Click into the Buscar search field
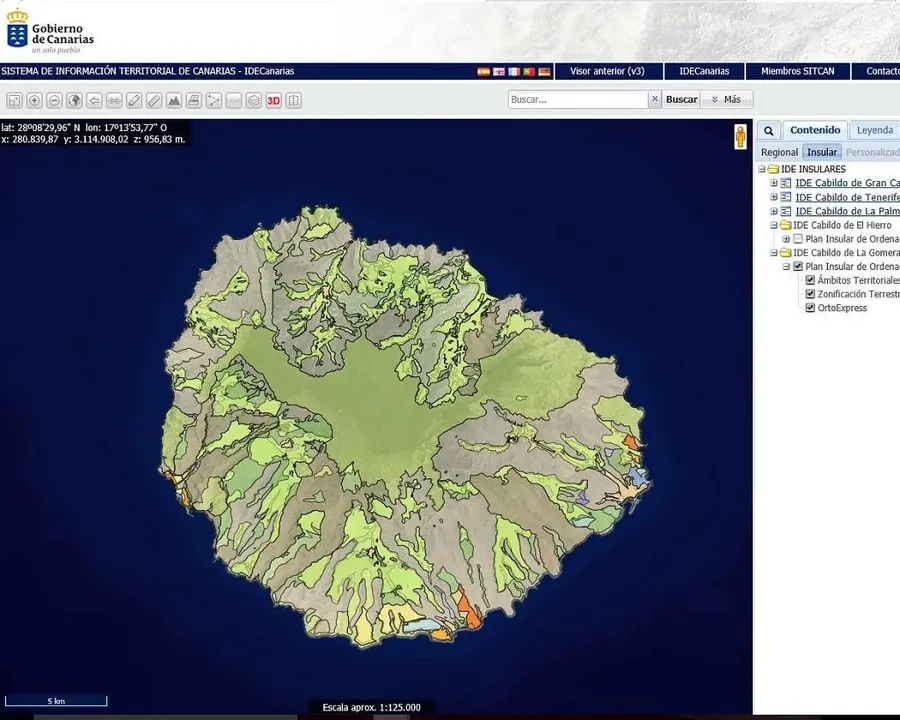900x720 pixels. coord(578,99)
